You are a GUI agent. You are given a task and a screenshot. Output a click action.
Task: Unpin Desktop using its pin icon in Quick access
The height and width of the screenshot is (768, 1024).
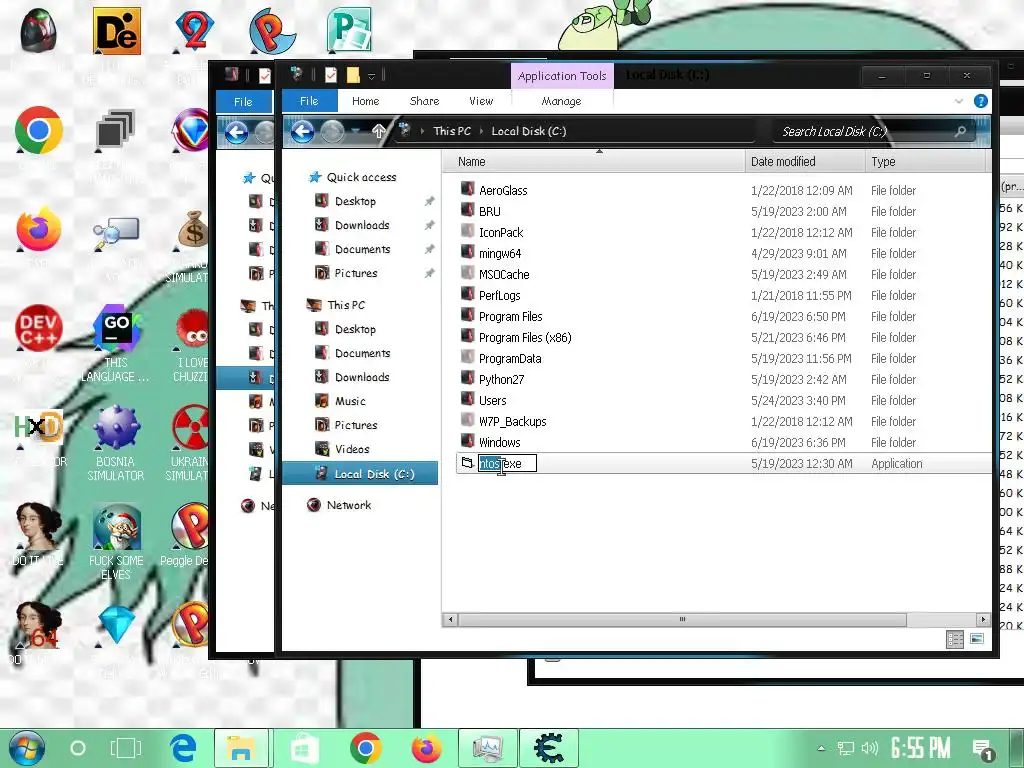coord(429,201)
